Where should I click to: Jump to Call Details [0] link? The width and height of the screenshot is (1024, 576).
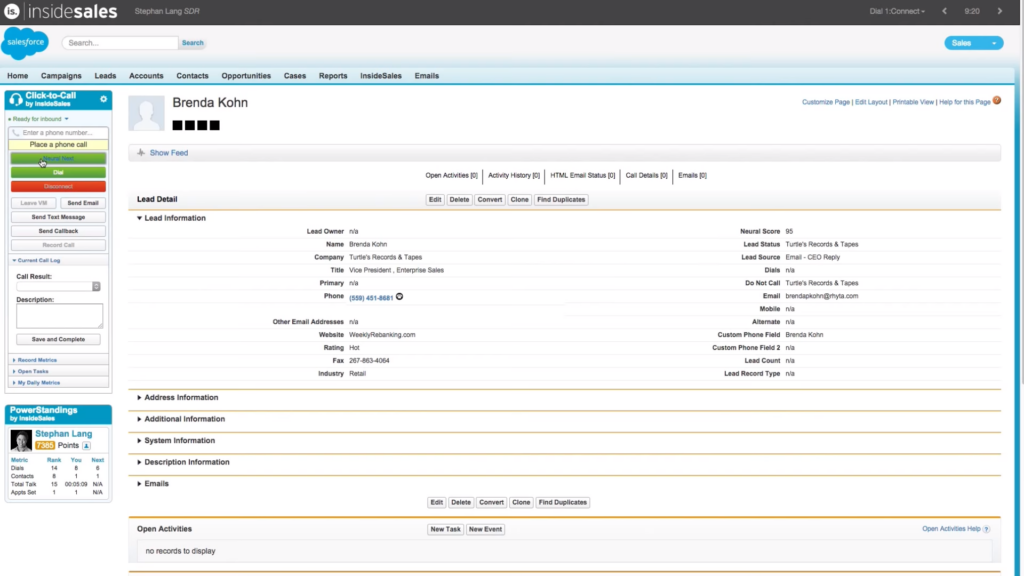point(647,175)
